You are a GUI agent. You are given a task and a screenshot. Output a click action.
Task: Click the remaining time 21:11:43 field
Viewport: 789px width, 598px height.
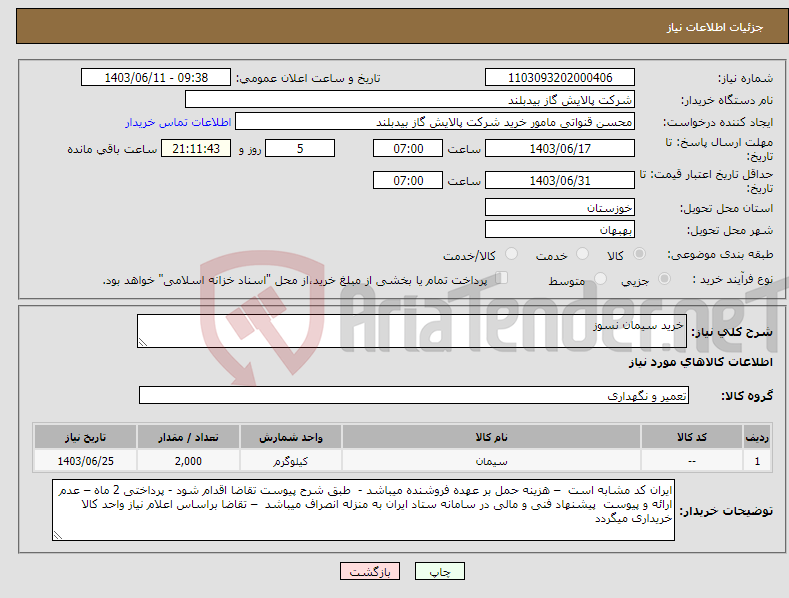pos(196,148)
